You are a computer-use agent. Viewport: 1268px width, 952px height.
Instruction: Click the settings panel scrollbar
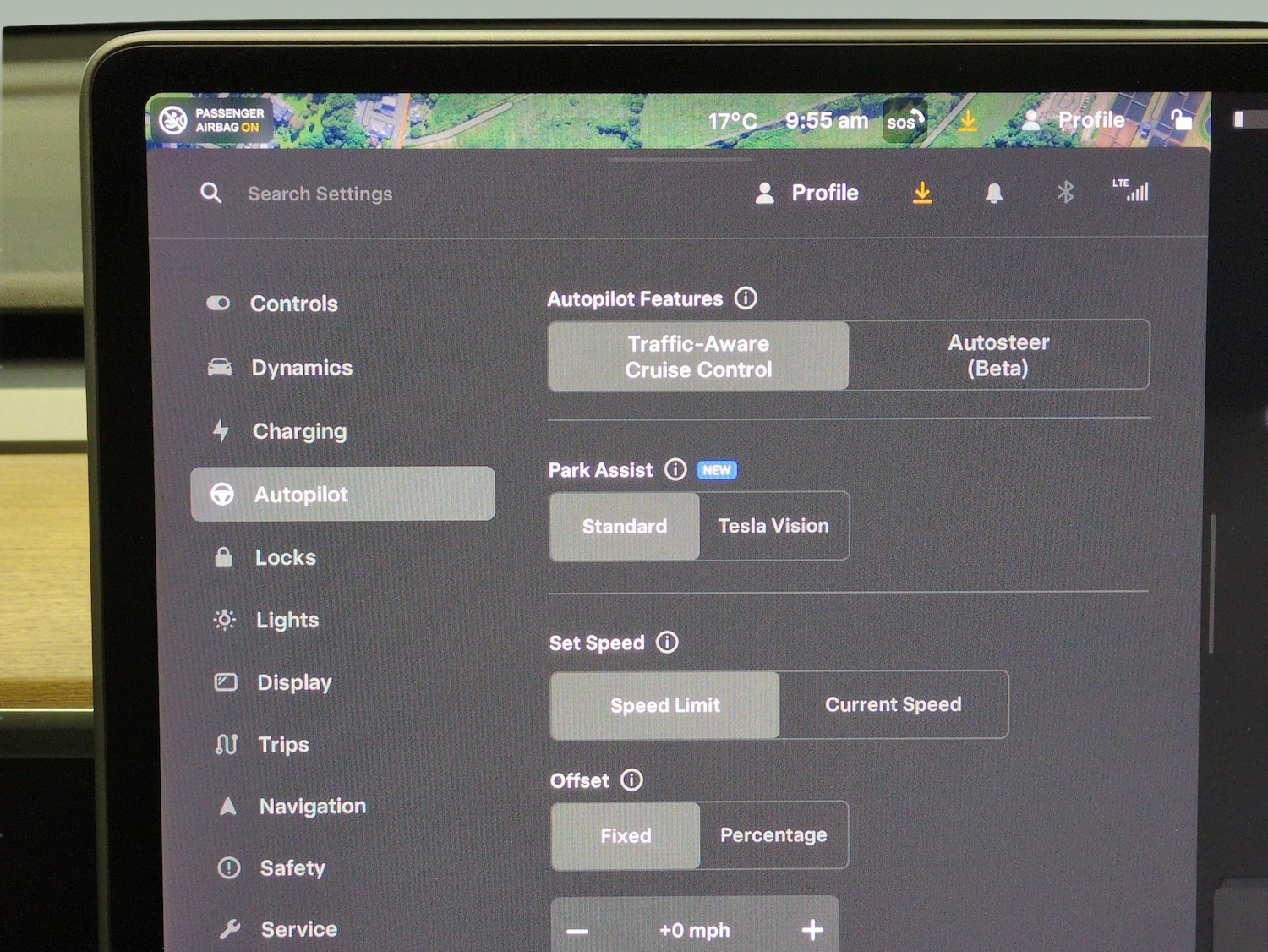[1211, 583]
